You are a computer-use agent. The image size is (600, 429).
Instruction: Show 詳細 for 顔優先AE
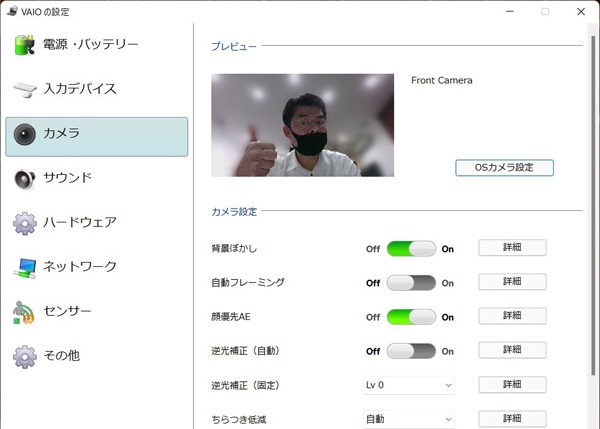[x=512, y=316]
